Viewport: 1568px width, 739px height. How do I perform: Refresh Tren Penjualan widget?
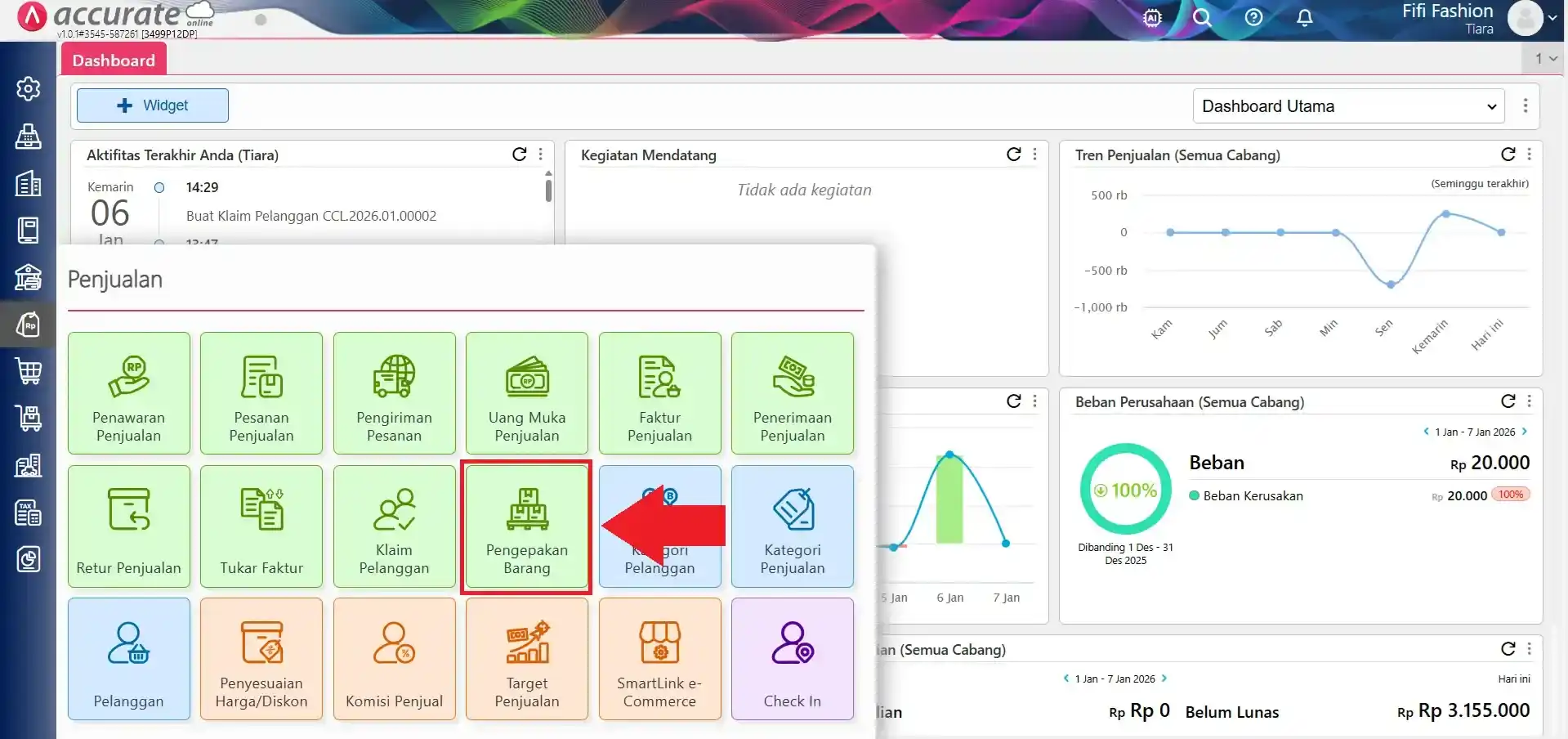pos(1508,155)
